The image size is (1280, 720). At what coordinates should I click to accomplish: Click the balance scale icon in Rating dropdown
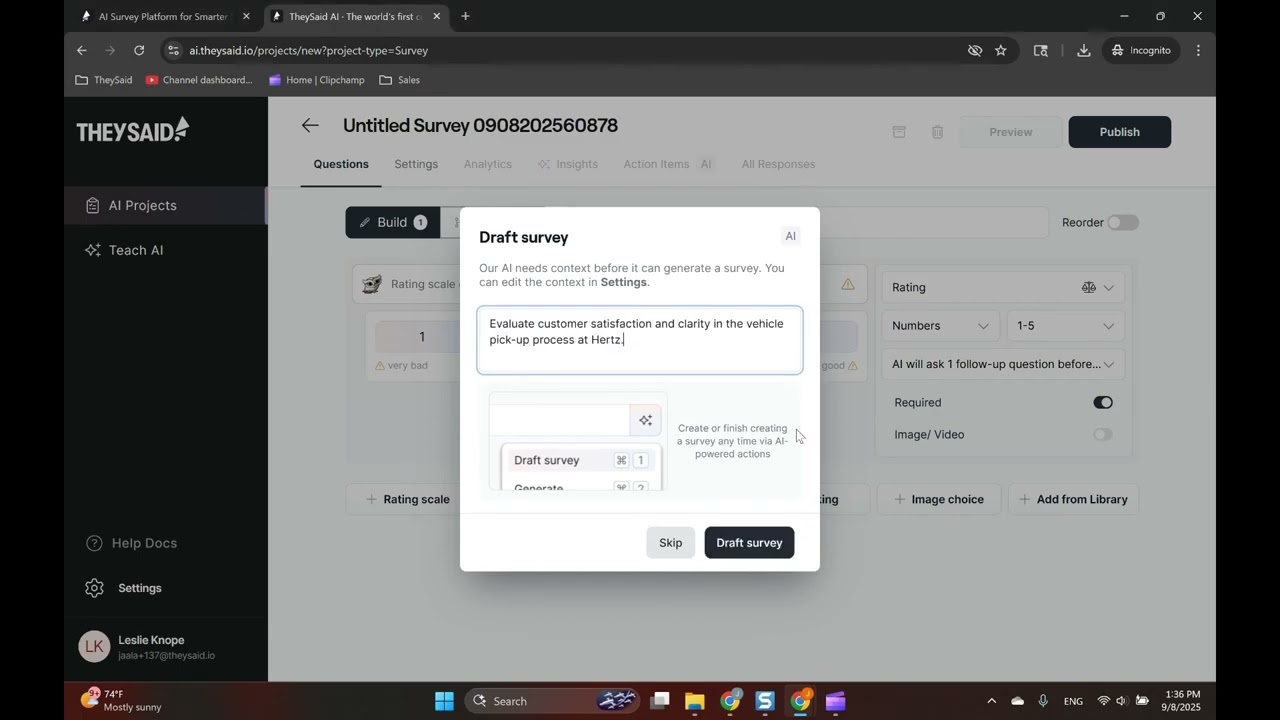pyautogui.click(x=1089, y=287)
